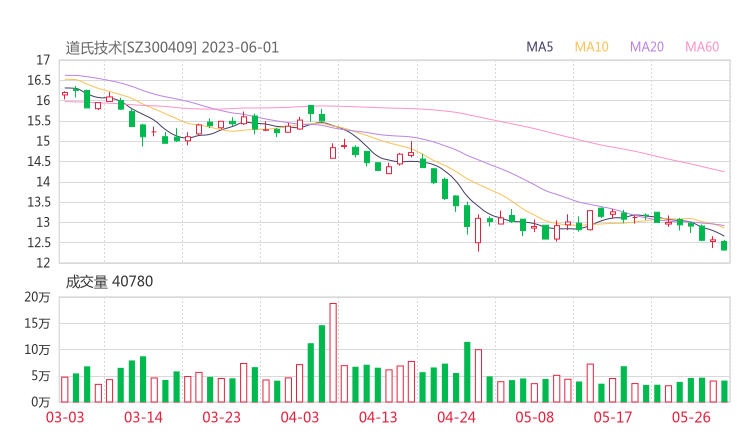The height and width of the screenshot is (440, 740).
Task: Click the last green candlestick on the right
Action: [x=724, y=245]
